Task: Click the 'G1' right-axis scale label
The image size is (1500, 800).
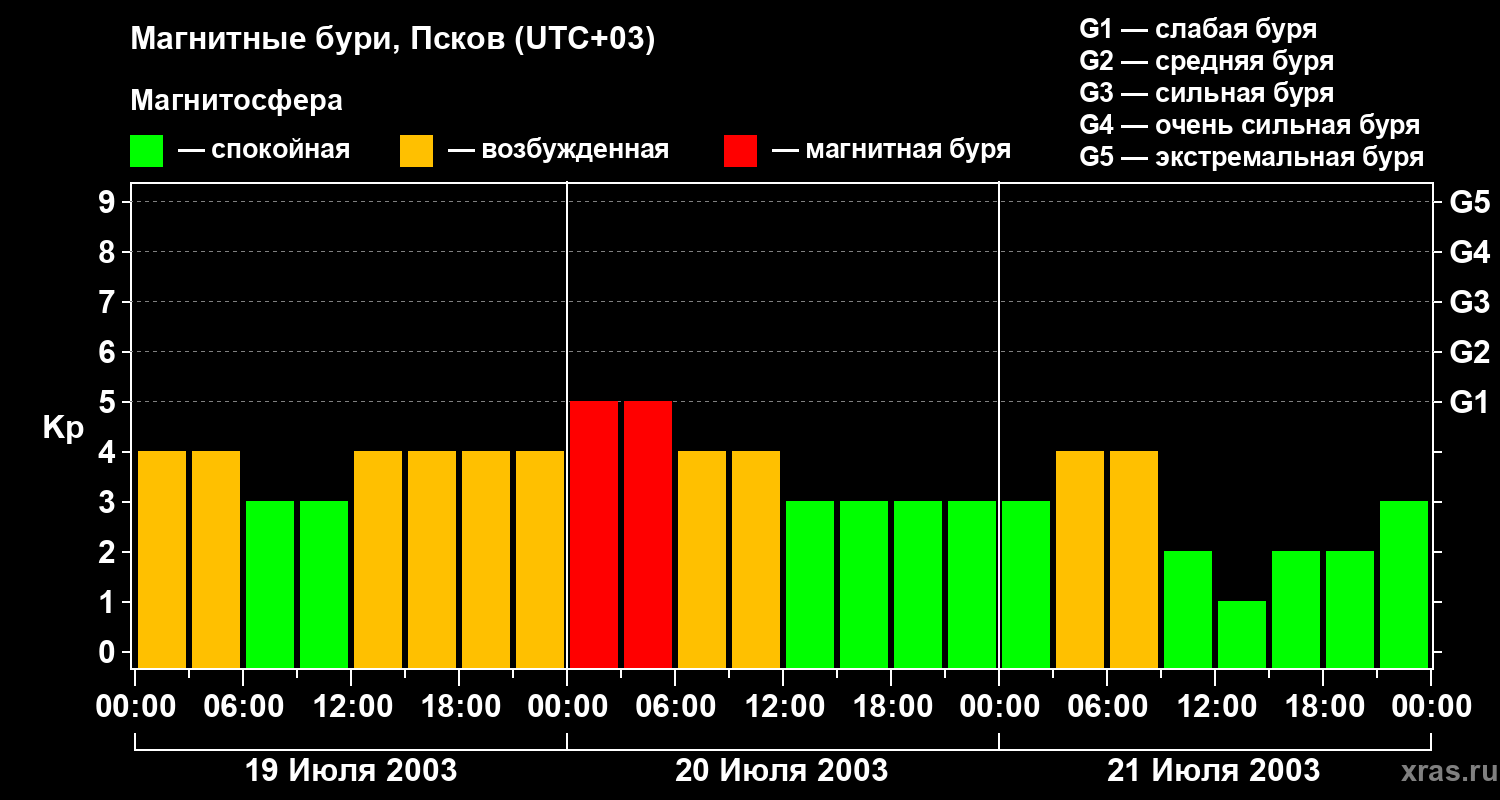Action: point(1469,402)
